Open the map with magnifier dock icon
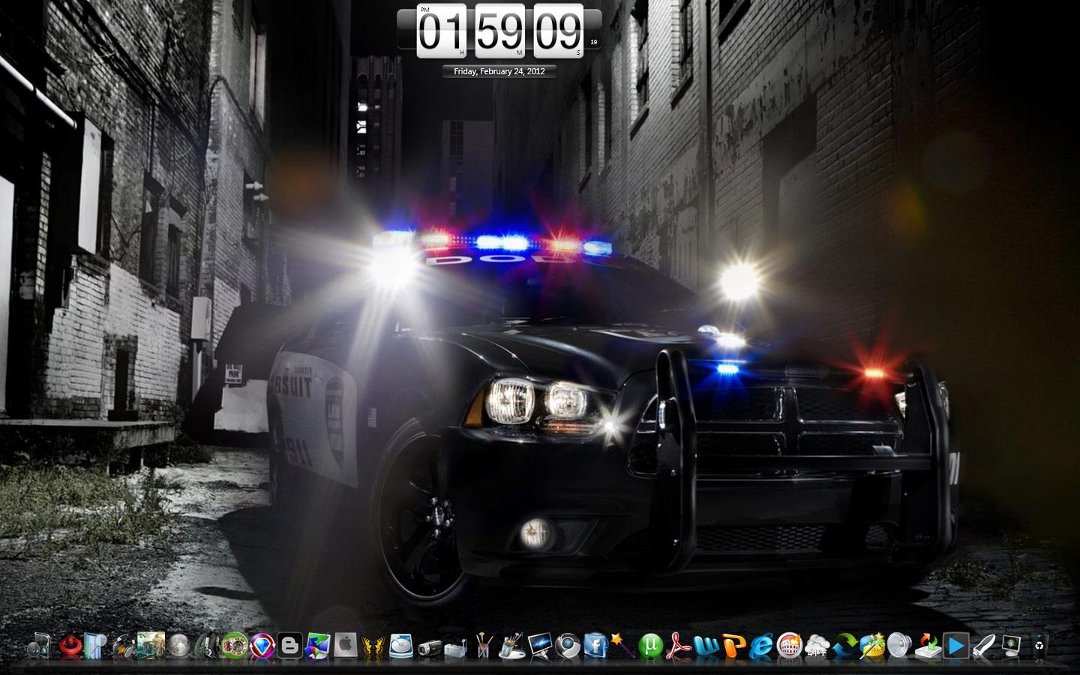Image resolution: width=1080 pixels, height=675 pixels. coord(94,645)
